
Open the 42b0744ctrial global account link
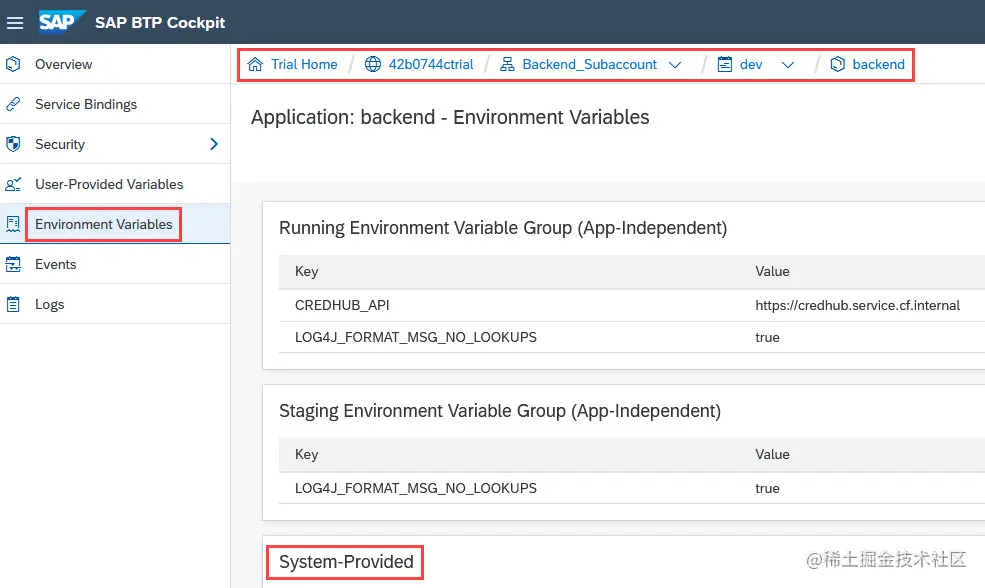pos(431,64)
